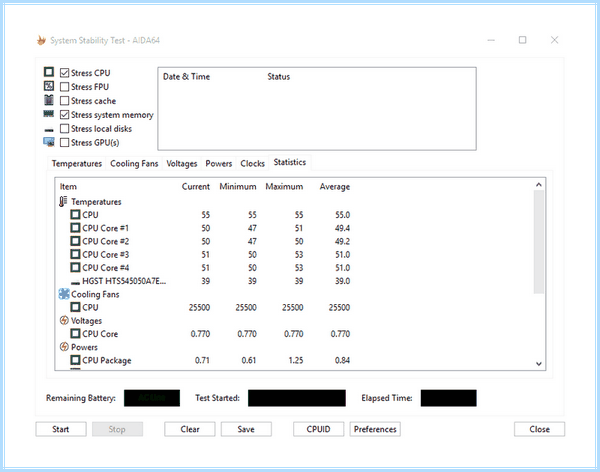Screen dimensions: 600x472
Task: Click the lightning icon of Powers group
Action: pyautogui.click(x=64, y=347)
